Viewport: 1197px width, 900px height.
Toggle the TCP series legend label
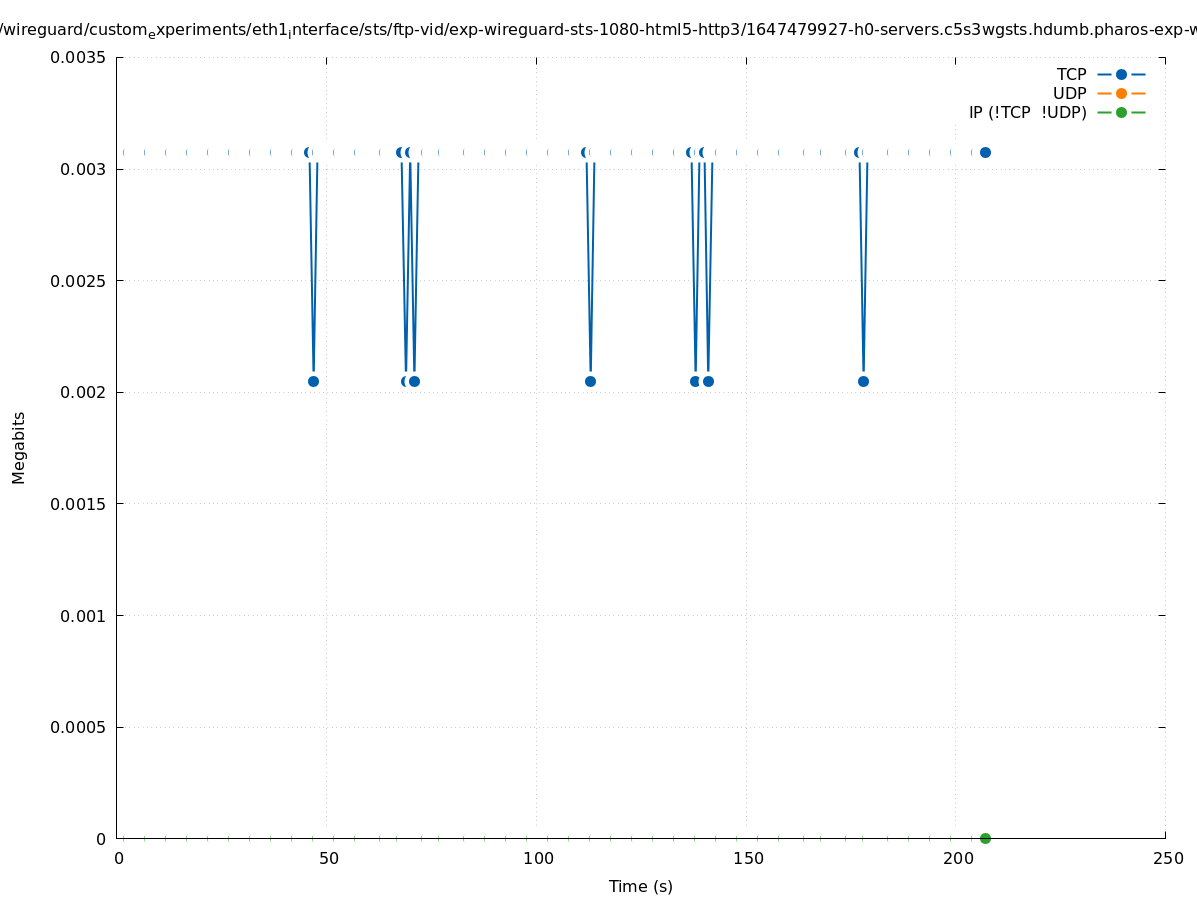(1071, 74)
